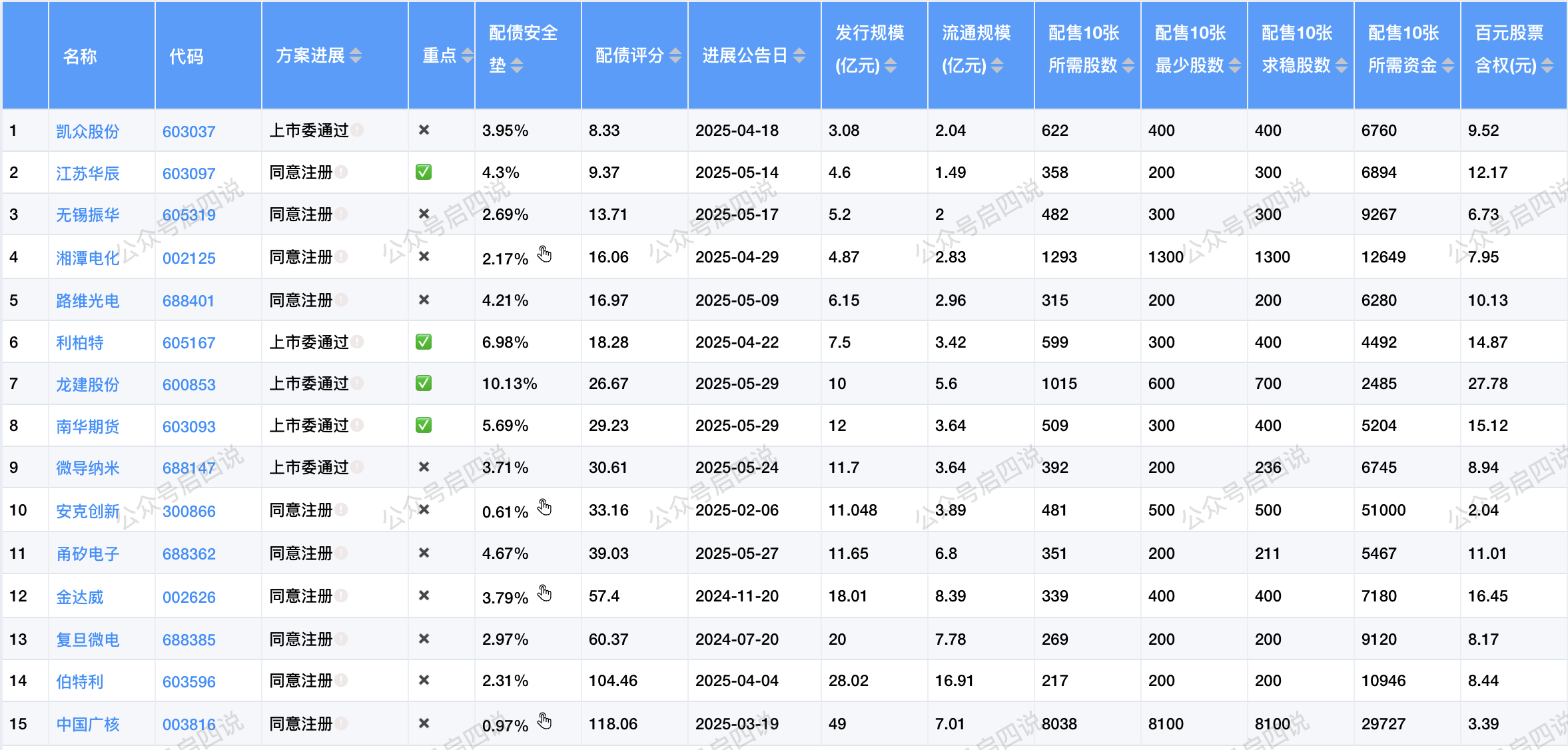Screen dimensions: 1568x750
Task: Open stock code 688385 link
Action: pos(189,639)
